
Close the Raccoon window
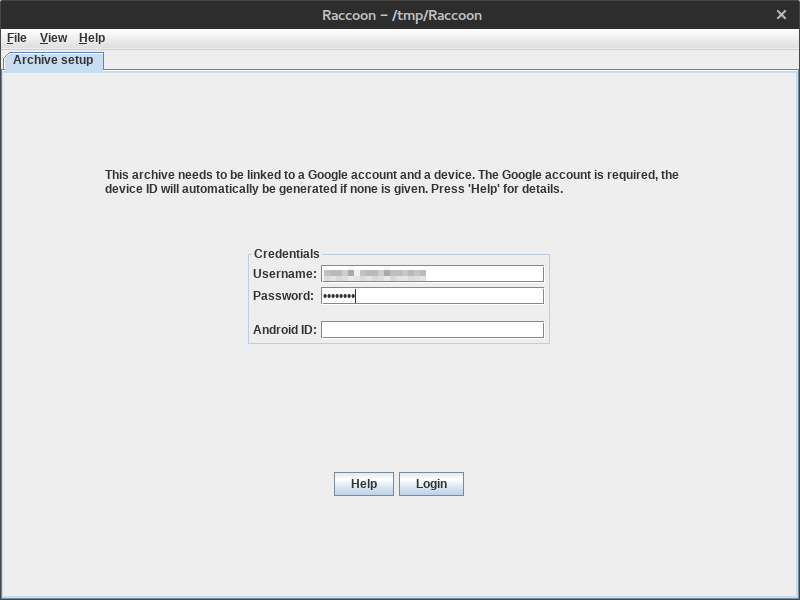click(x=782, y=15)
